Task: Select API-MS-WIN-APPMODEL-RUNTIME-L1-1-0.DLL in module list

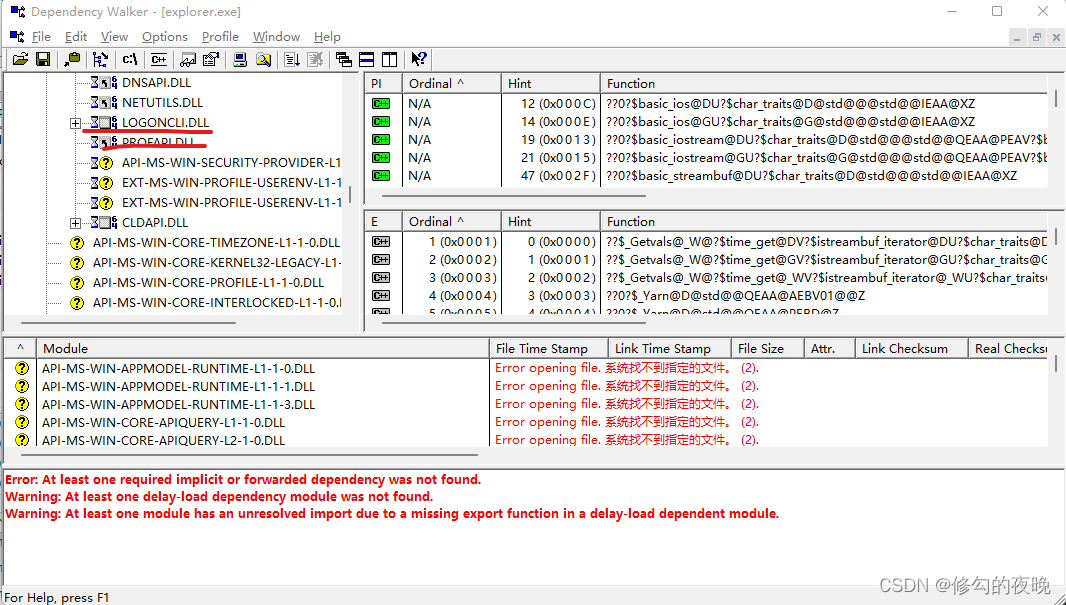Action: point(178,368)
